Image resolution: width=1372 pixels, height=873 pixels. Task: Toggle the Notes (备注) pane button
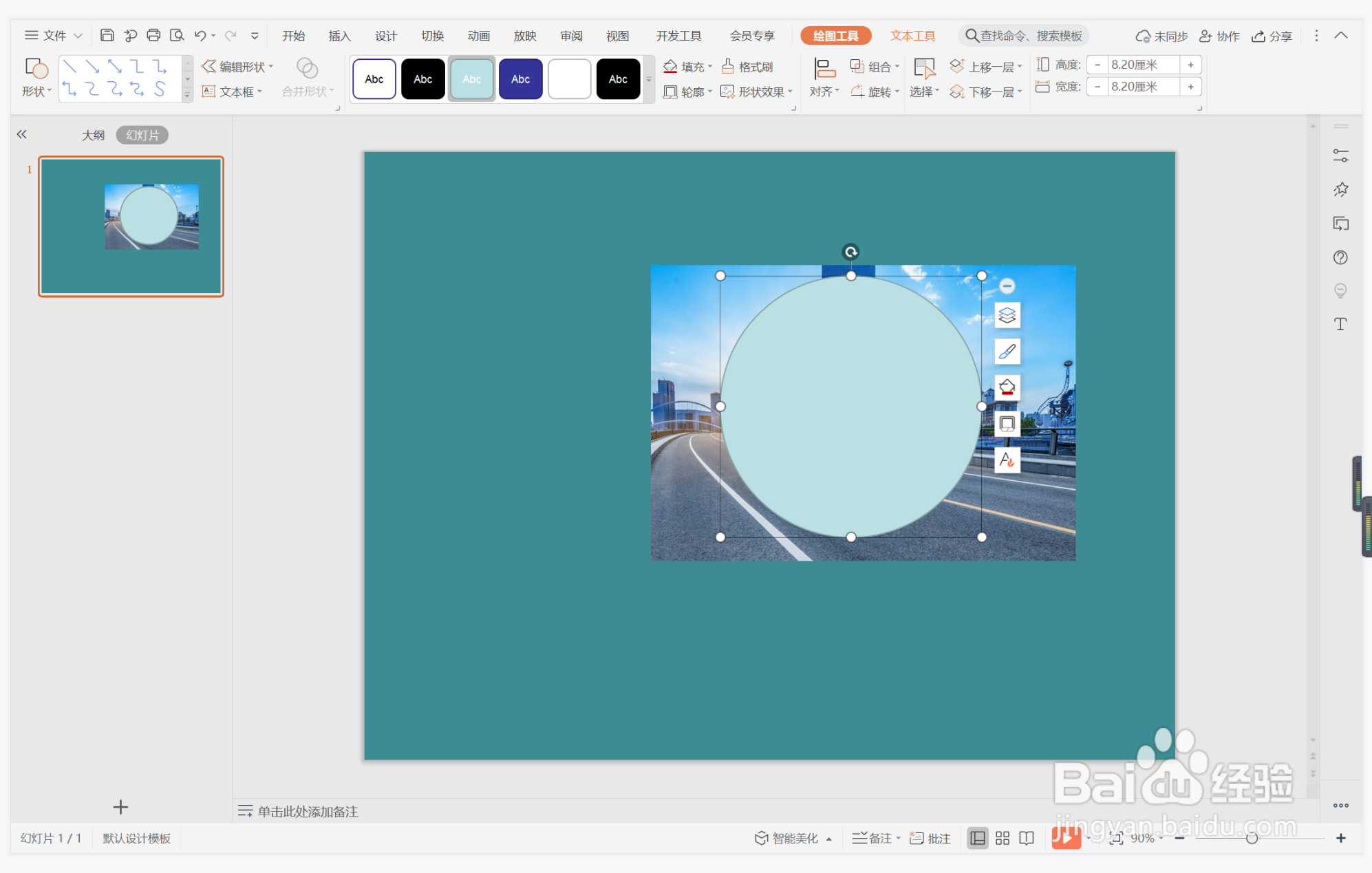pos(874,838)
